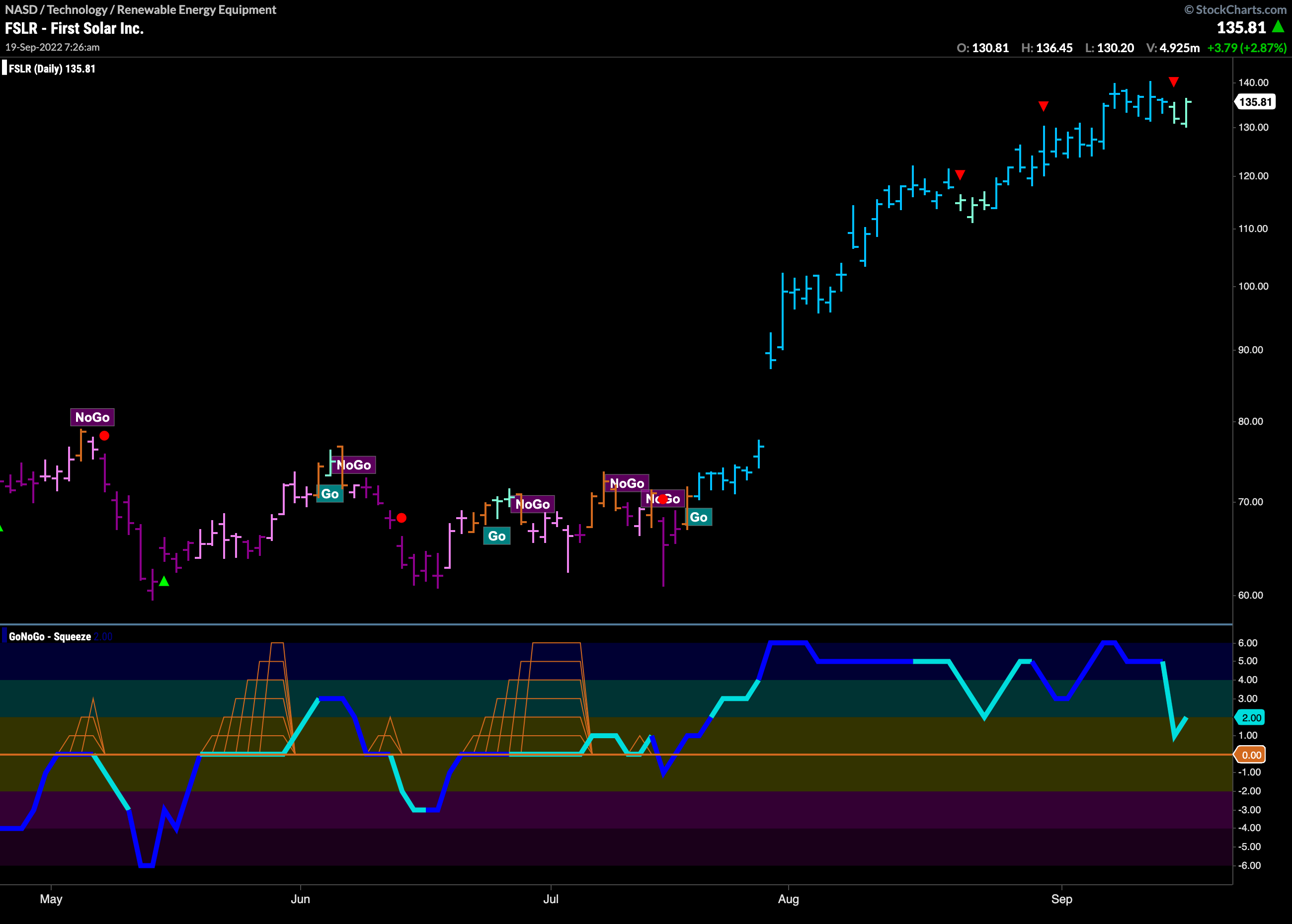Click the Go label in late June
This screenshot has width=1292, height=924.
pyautogui.click(x=497, y=536)
